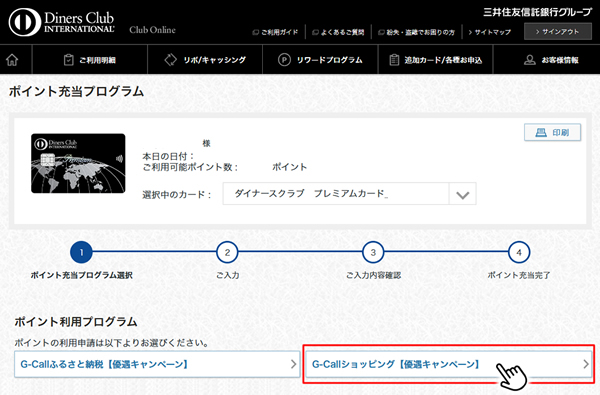The width and height of the screenshot is (600, 395).
Task: Open サイトマップ link
Action: (x=489, y=32)
